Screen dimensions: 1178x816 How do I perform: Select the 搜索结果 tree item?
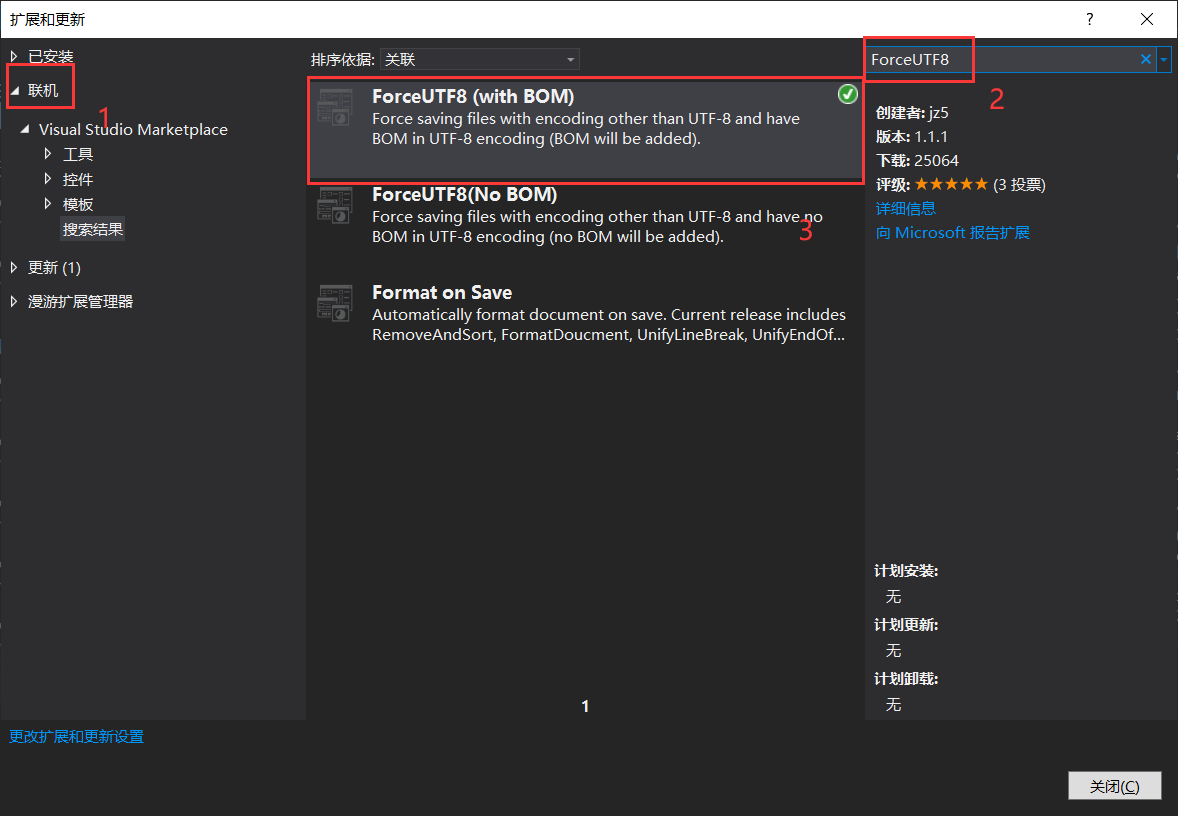(x=93, y=229)
